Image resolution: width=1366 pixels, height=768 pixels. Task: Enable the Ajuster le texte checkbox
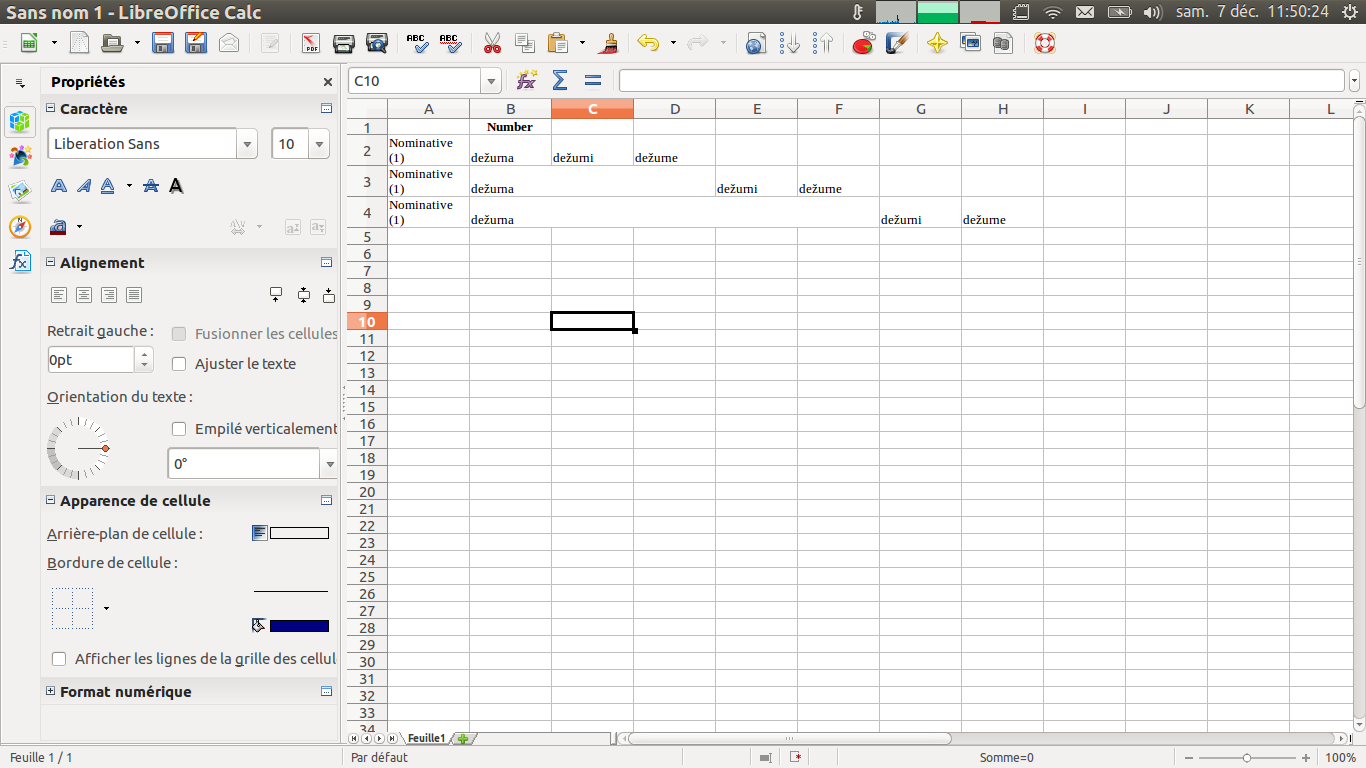click(x=180, y=364)
